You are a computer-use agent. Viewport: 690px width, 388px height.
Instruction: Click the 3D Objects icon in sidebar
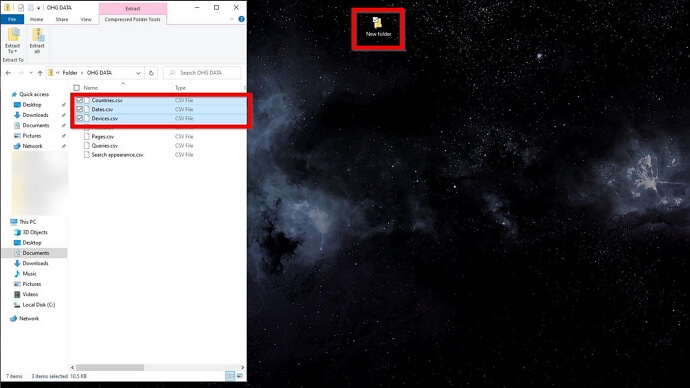coord(17,232)
